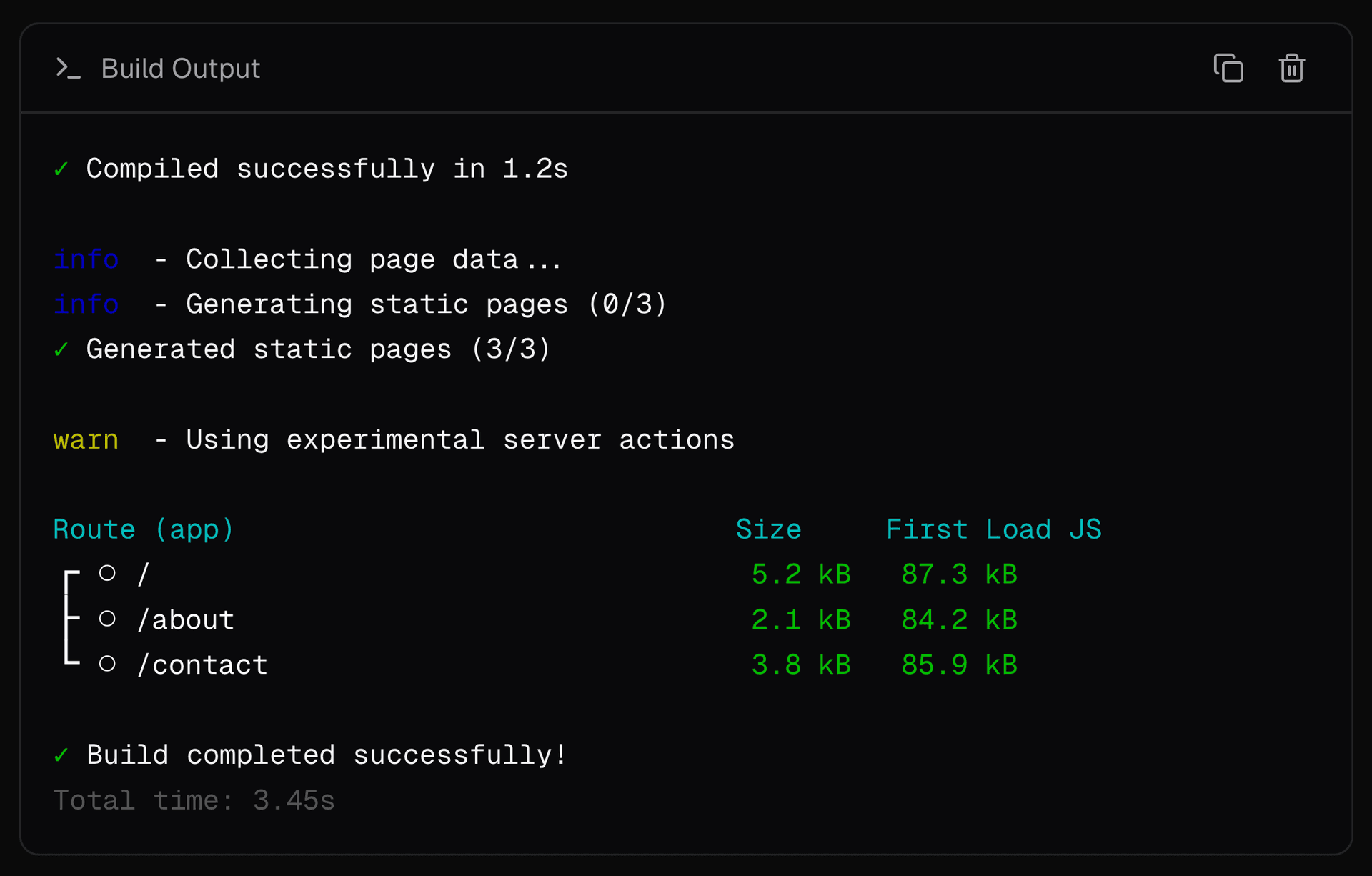
Task: Click the Size column header
Action: click(768, 529)
